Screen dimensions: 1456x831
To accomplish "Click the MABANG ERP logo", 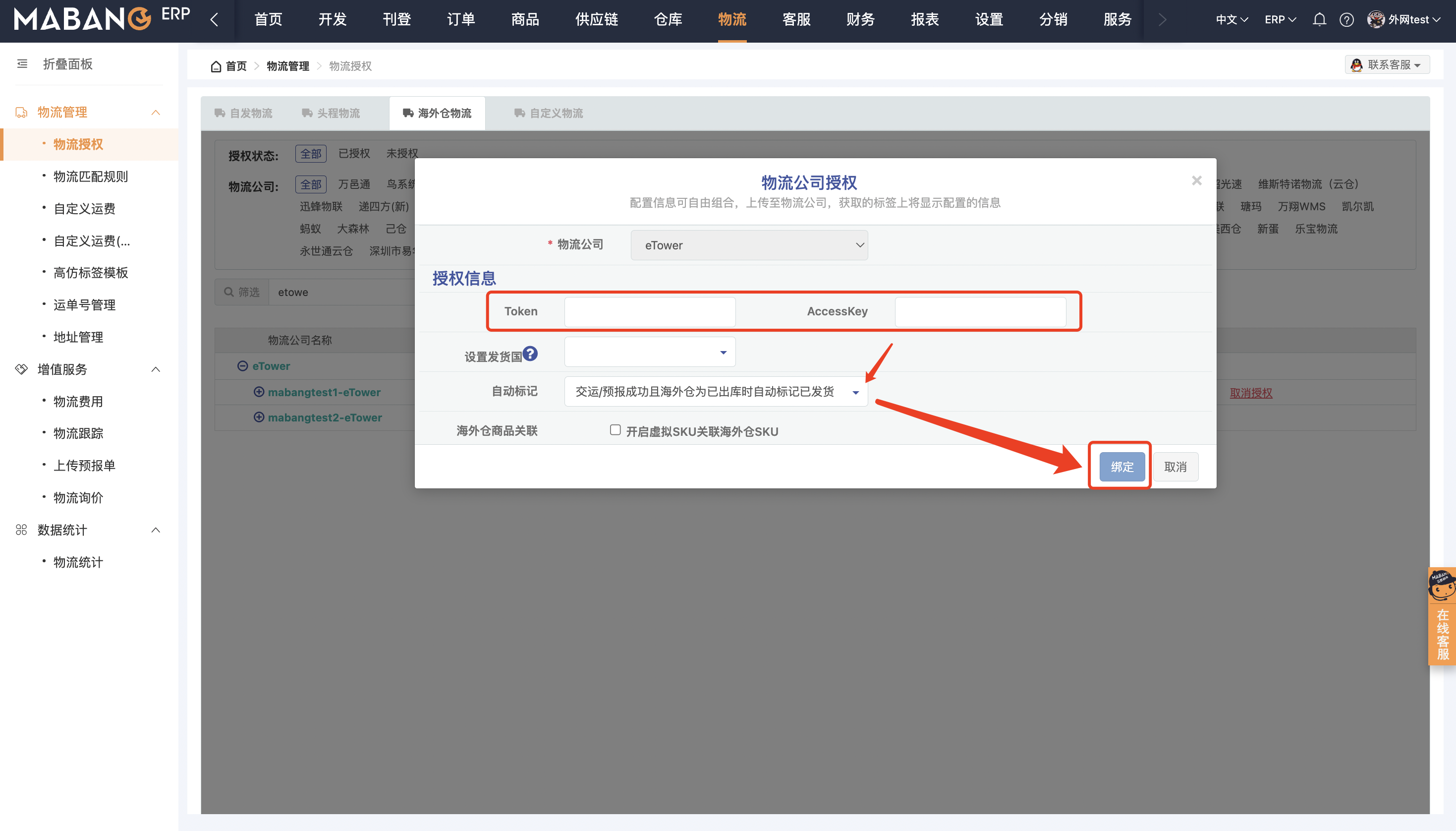I will pyautogui.click(x=102, y=18).
